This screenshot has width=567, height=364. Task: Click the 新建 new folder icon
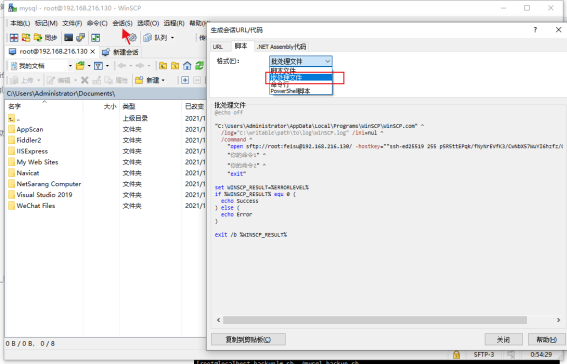point(139,80)
